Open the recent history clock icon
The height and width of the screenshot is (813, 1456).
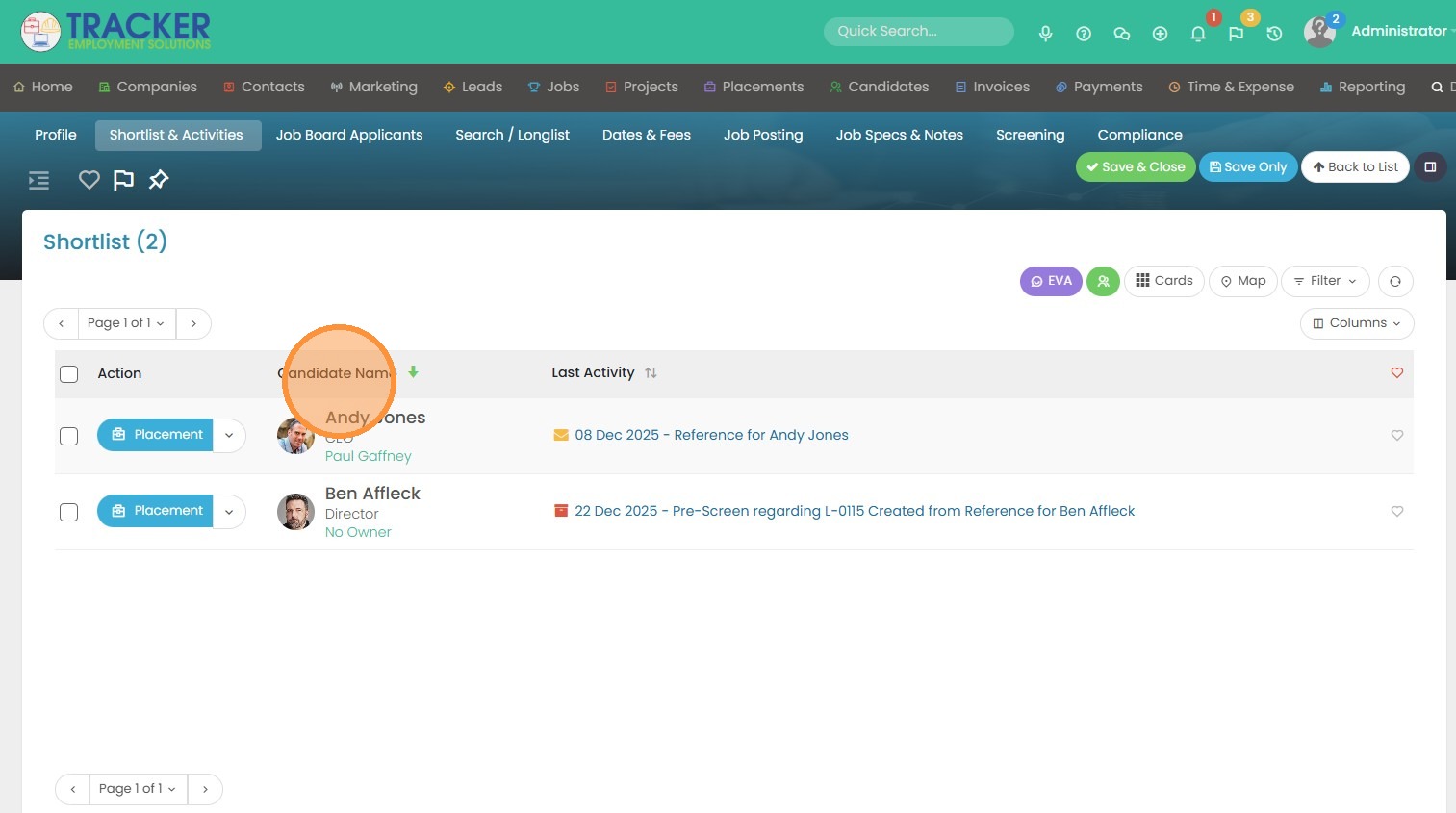pyautogui.click(x=1274, y=34)
